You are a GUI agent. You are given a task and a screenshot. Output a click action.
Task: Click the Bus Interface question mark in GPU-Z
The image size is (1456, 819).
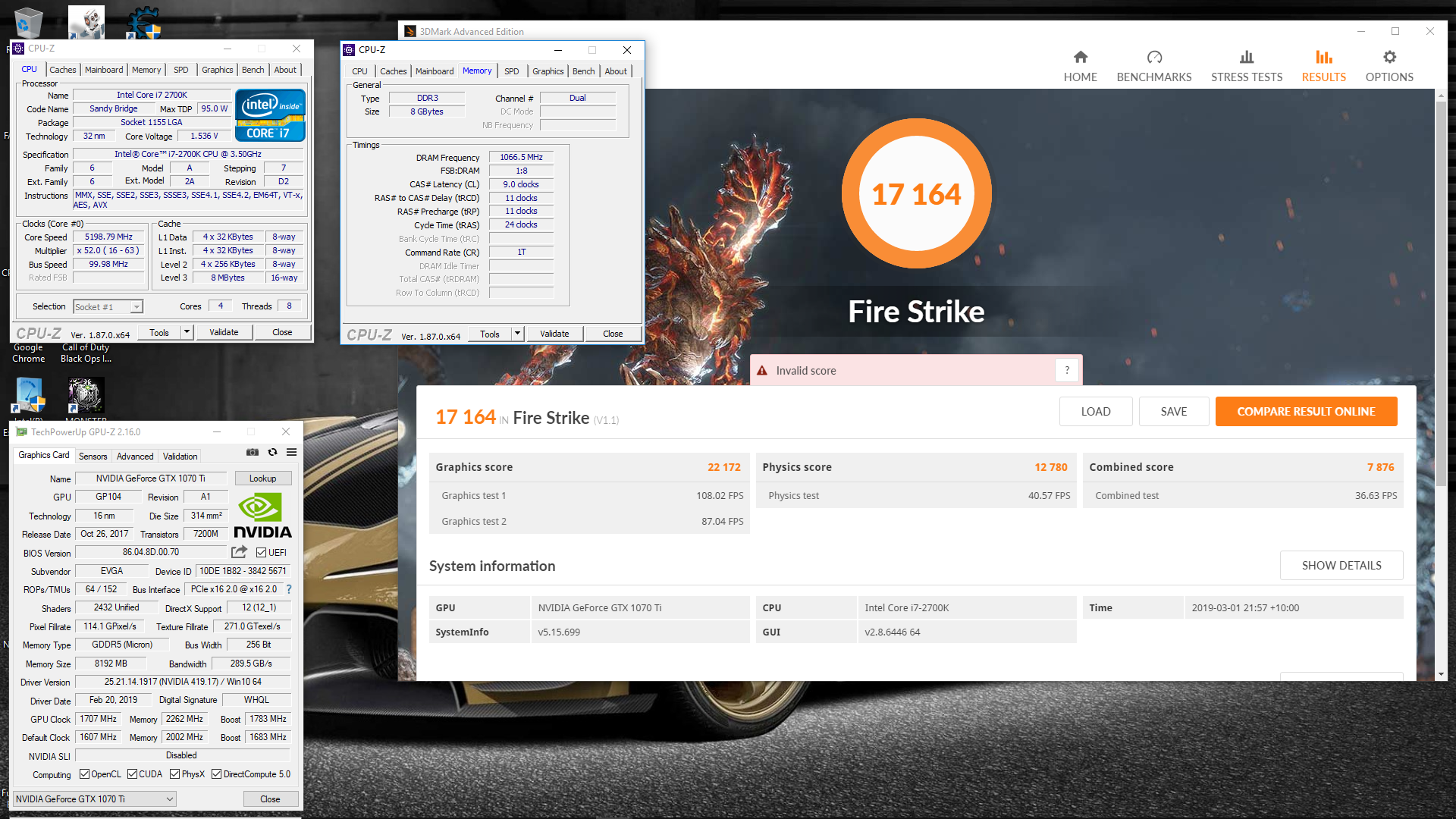point(289,589)
